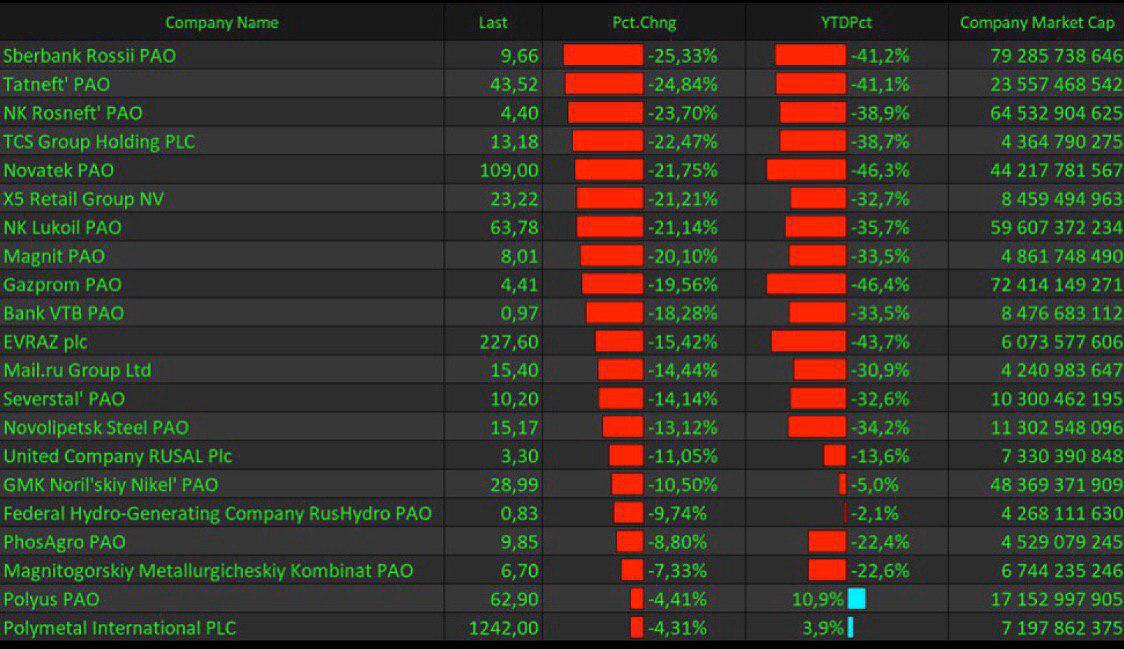This screenshot has width=1124, height=649.
Task: Click the -4,31% change for Polymetal
Action: 677,628
